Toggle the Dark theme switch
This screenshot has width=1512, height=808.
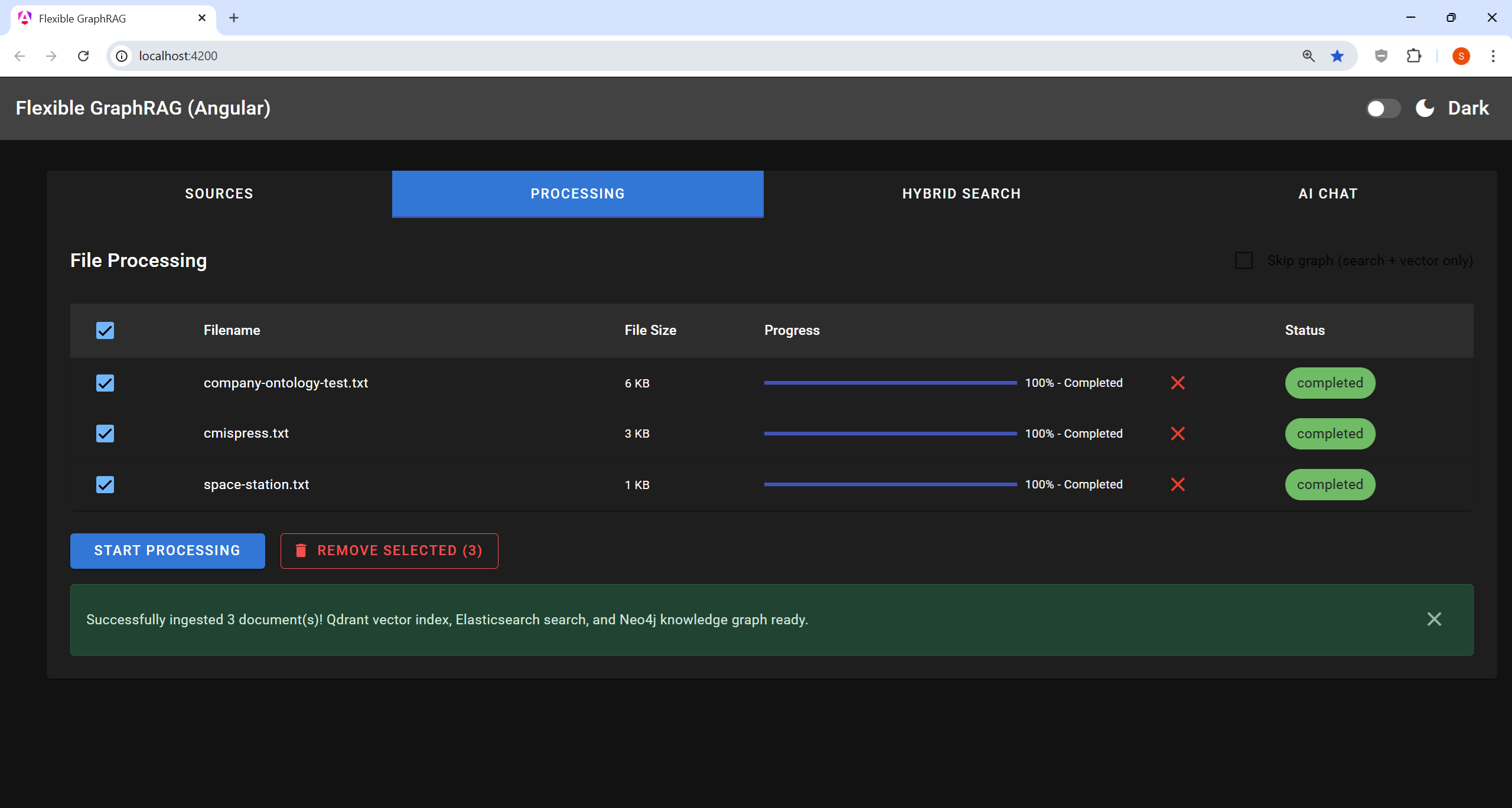(1383, 108)
